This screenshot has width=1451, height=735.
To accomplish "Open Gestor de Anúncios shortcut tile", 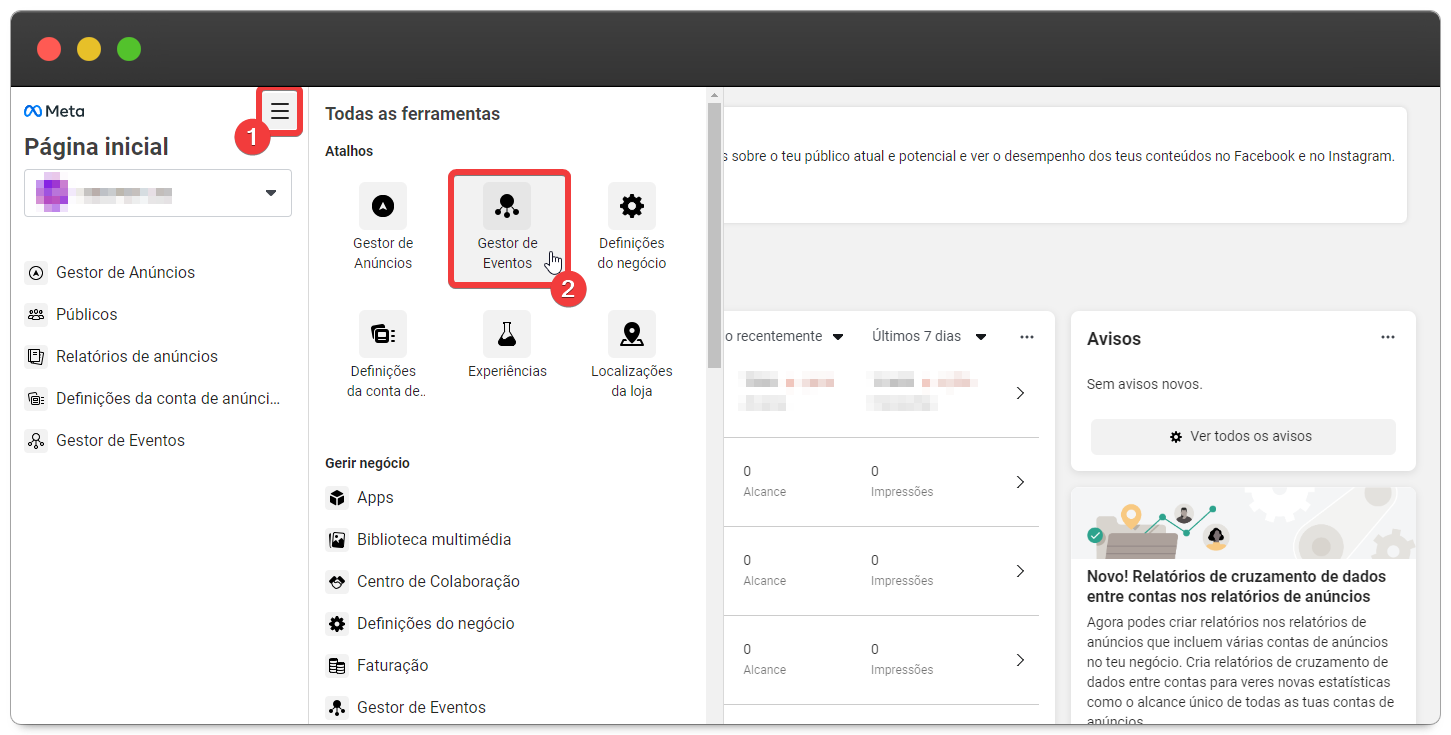I will [x=383, y=226].
